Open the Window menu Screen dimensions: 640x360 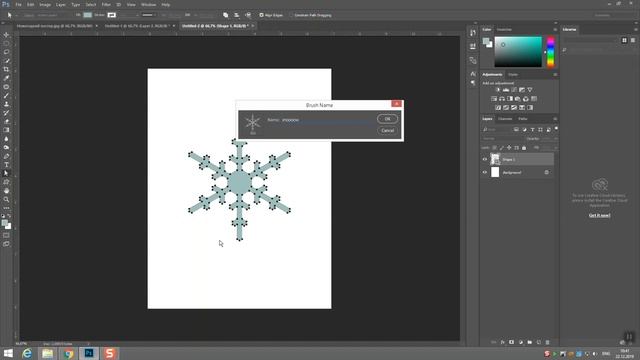coord(148,4)
